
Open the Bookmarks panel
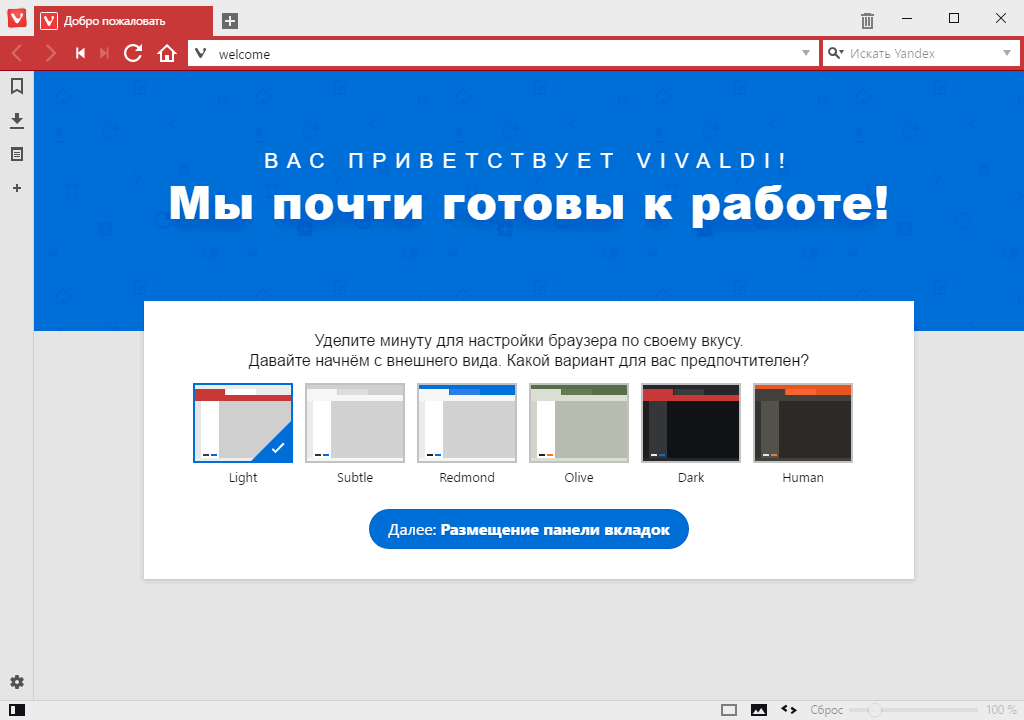point(16,87)
